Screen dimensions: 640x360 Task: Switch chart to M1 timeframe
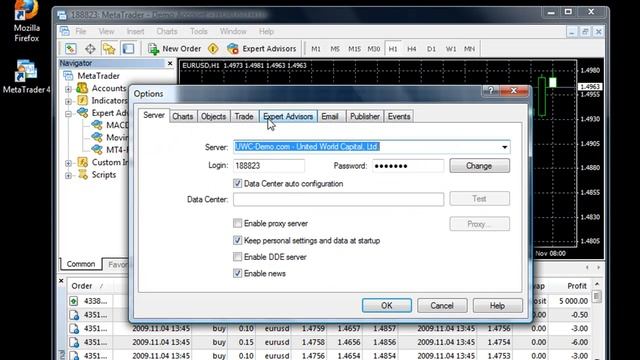click(316, 49)
